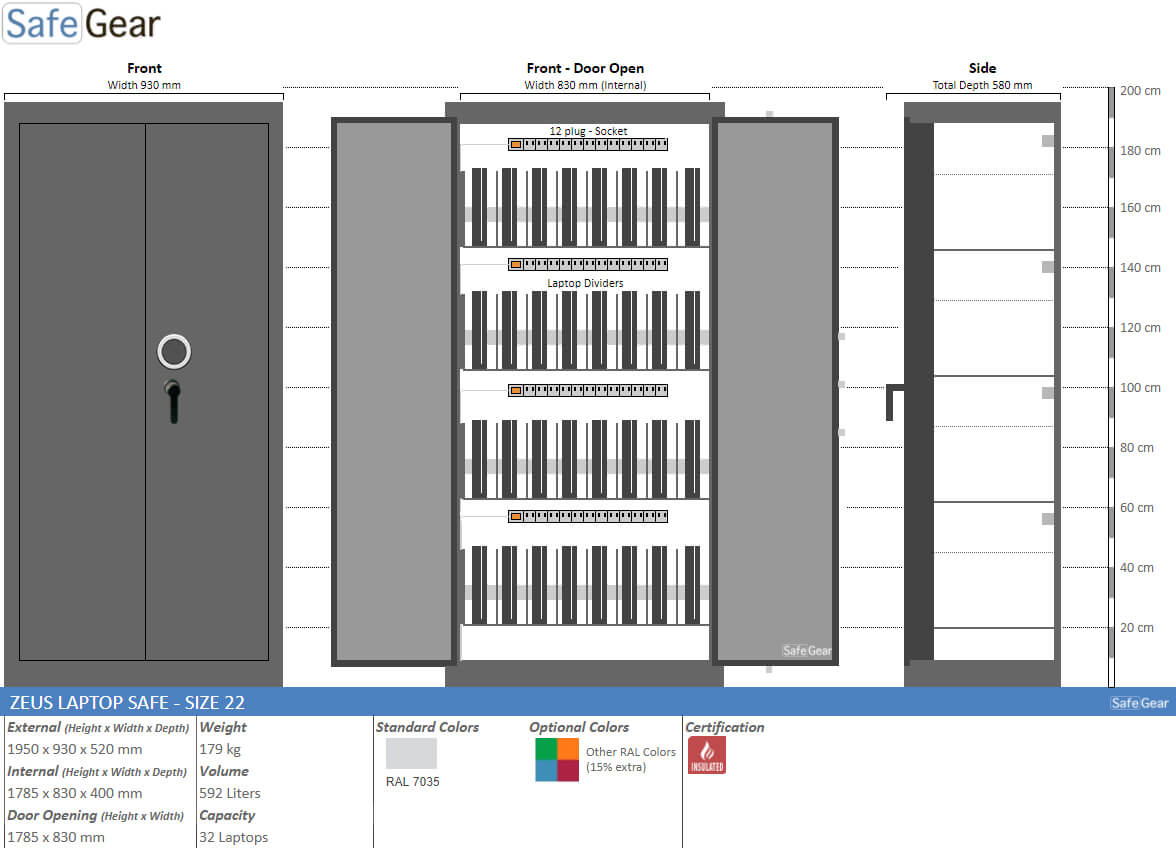Click the weight value "179 kg"
Viewport: 1176px width, 855px height.
click(x=220, y=749)
